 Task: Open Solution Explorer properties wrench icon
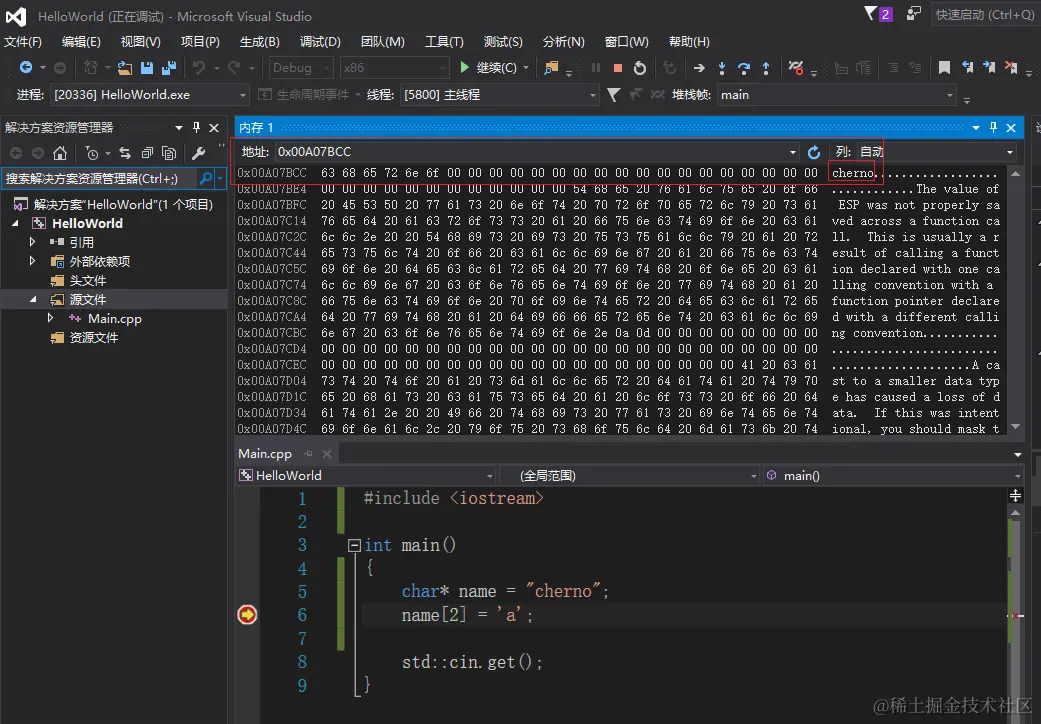(198, 153)
